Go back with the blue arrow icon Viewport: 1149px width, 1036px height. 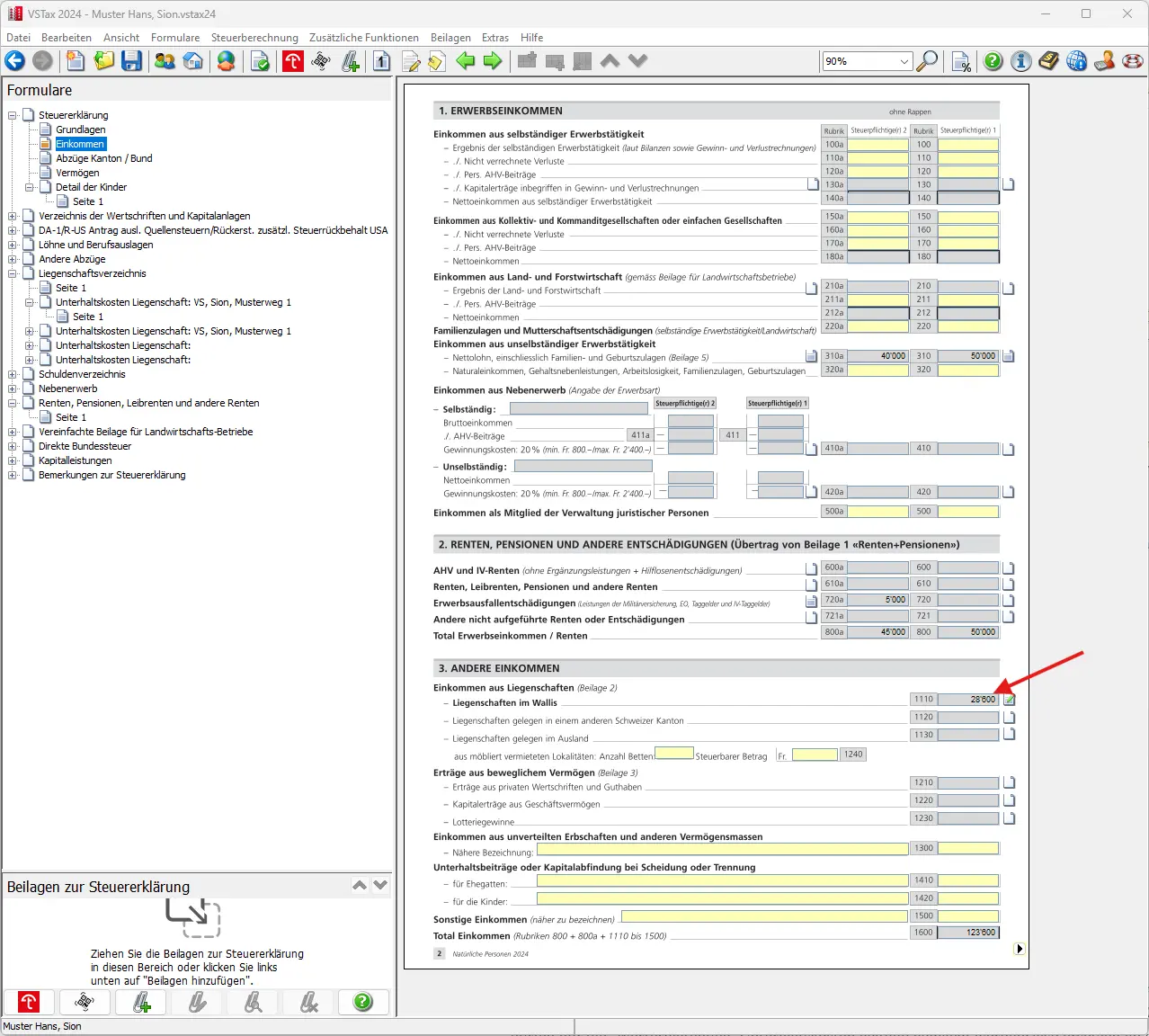point(15,61)
